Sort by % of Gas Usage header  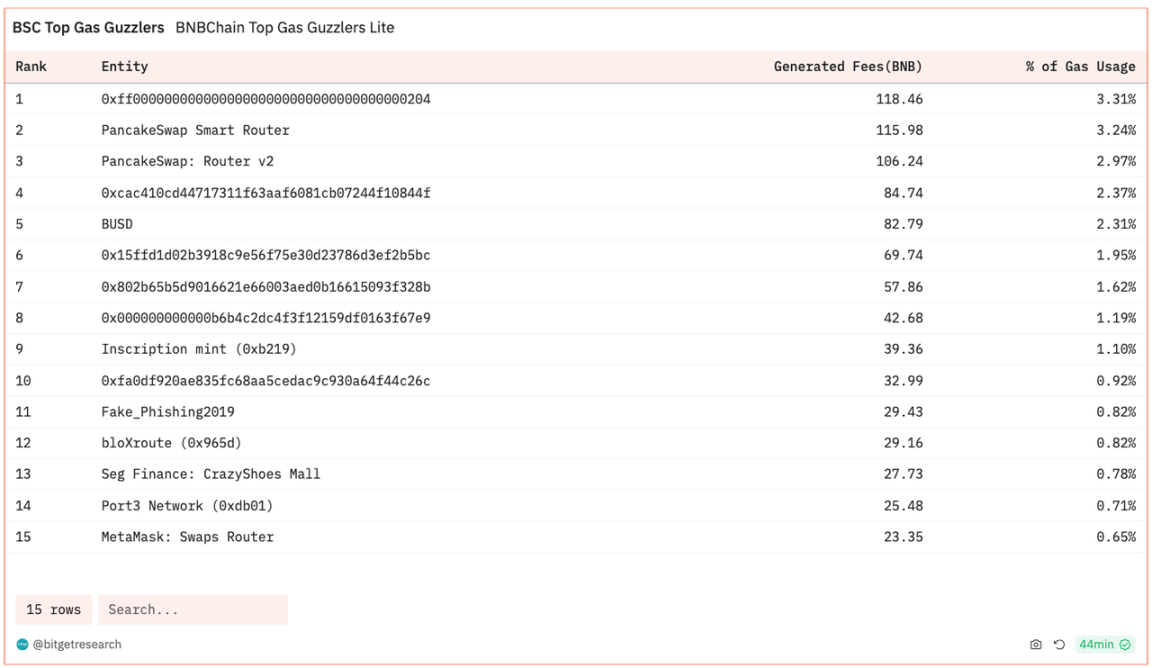(x=1080, y=67)
